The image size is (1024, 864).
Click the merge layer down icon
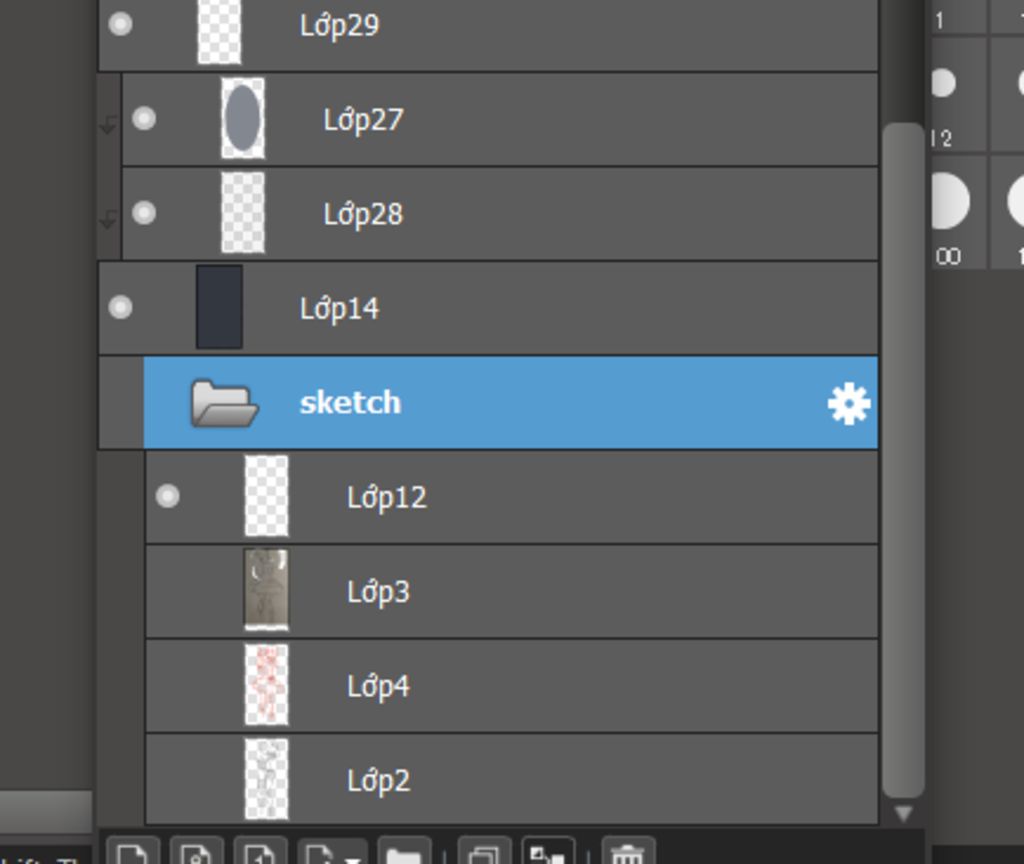pyautogui.click(x=548, y=853)
